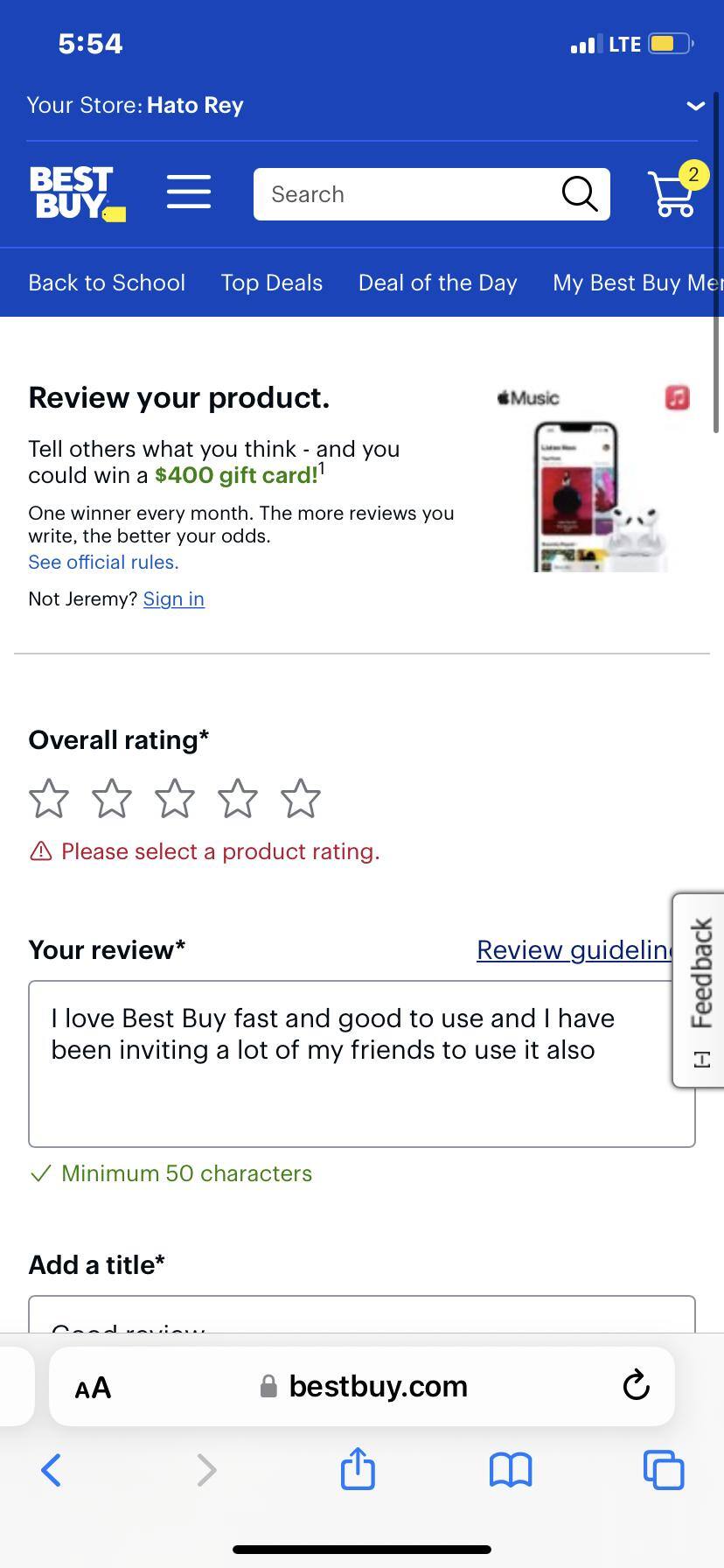Select the first rating star
Viewport: 724px width, 1568px height.
pos(48,798)
